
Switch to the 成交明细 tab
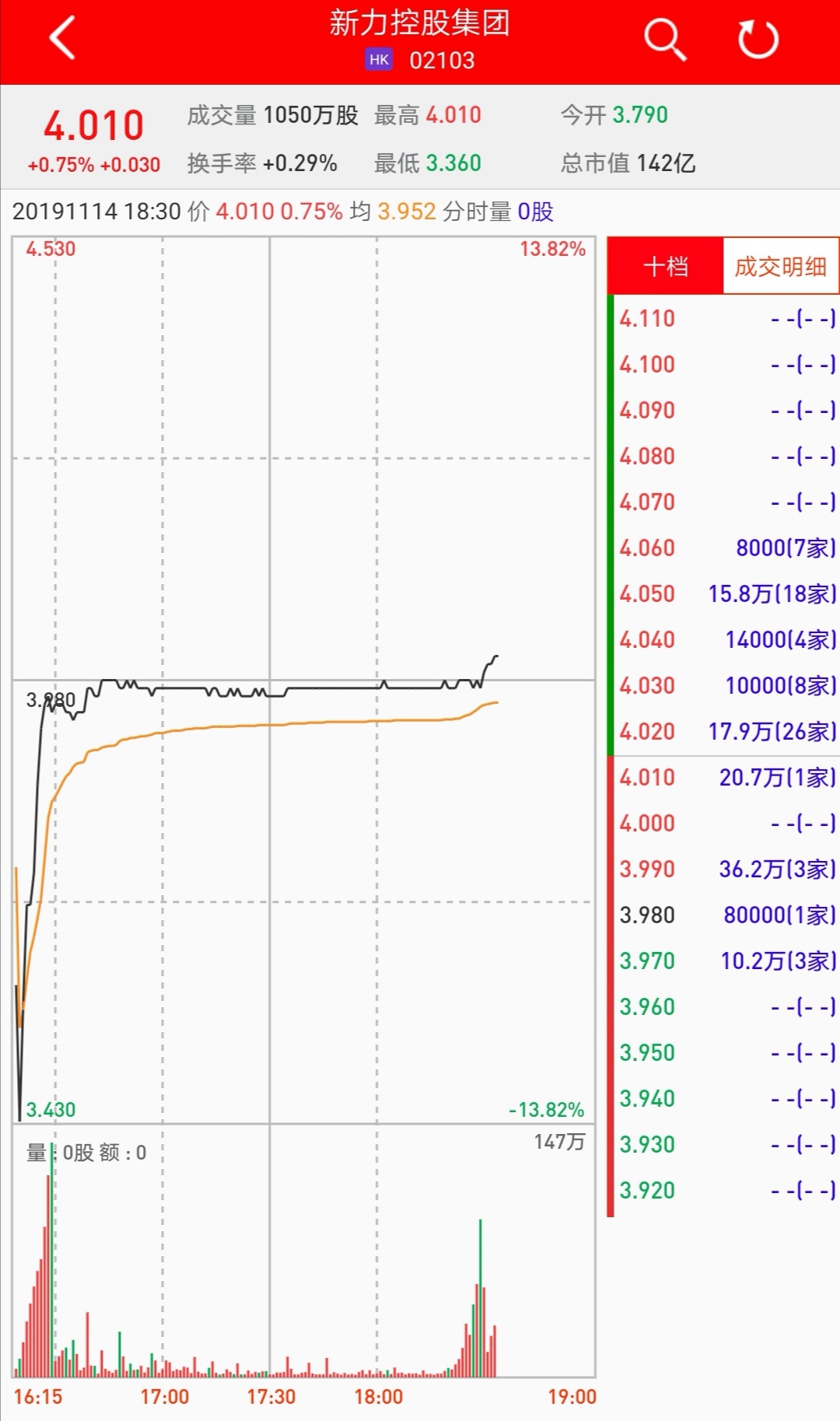[x=781, y=267]
